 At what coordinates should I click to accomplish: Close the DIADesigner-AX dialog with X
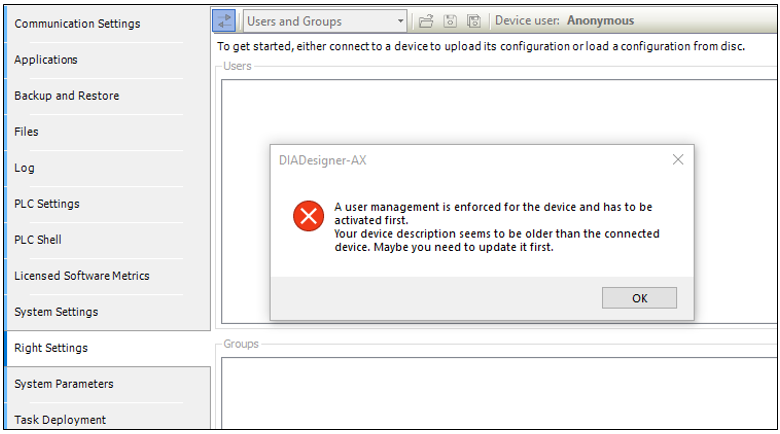[x=678, y=160]
